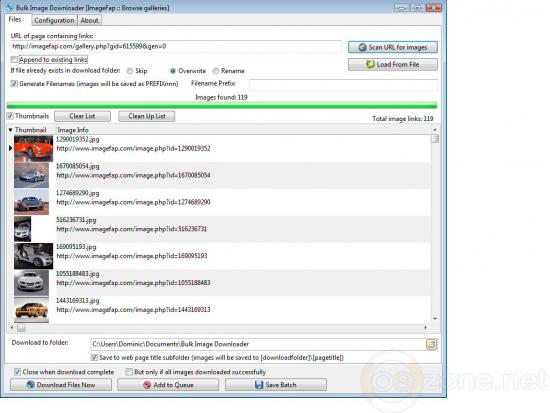This screenshot has height=413, width=550.
Task: Click the green scan progress bar
Action: [x=222, y=105]
